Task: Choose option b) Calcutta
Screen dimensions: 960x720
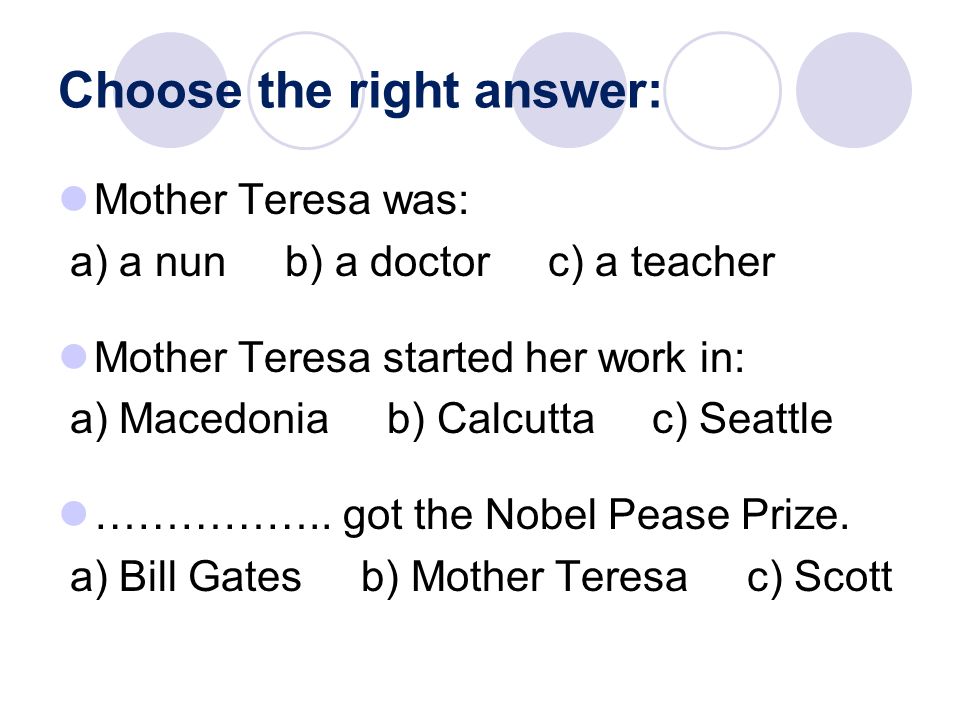Action: point(491,419)
